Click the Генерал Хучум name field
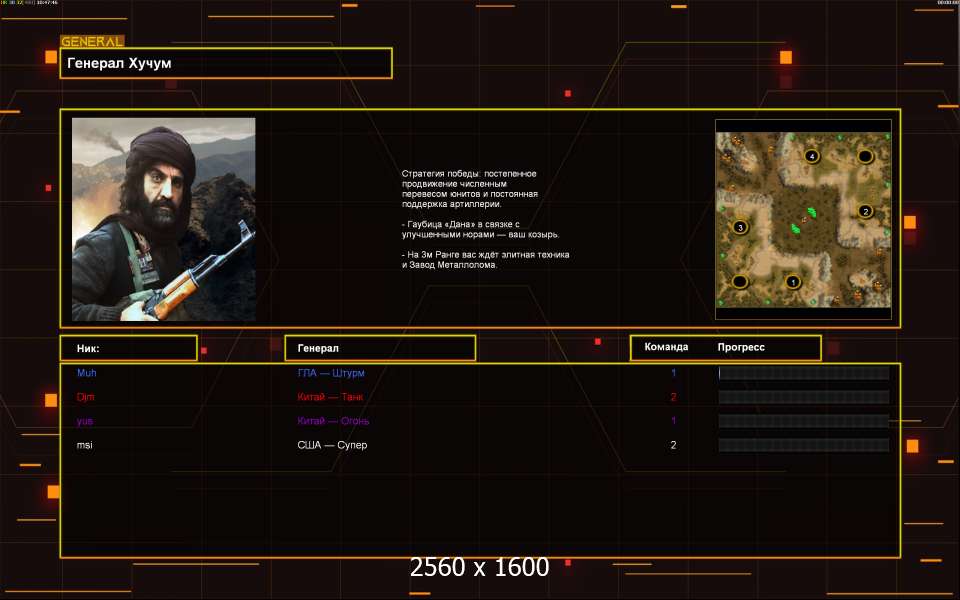 click(226, 63)
